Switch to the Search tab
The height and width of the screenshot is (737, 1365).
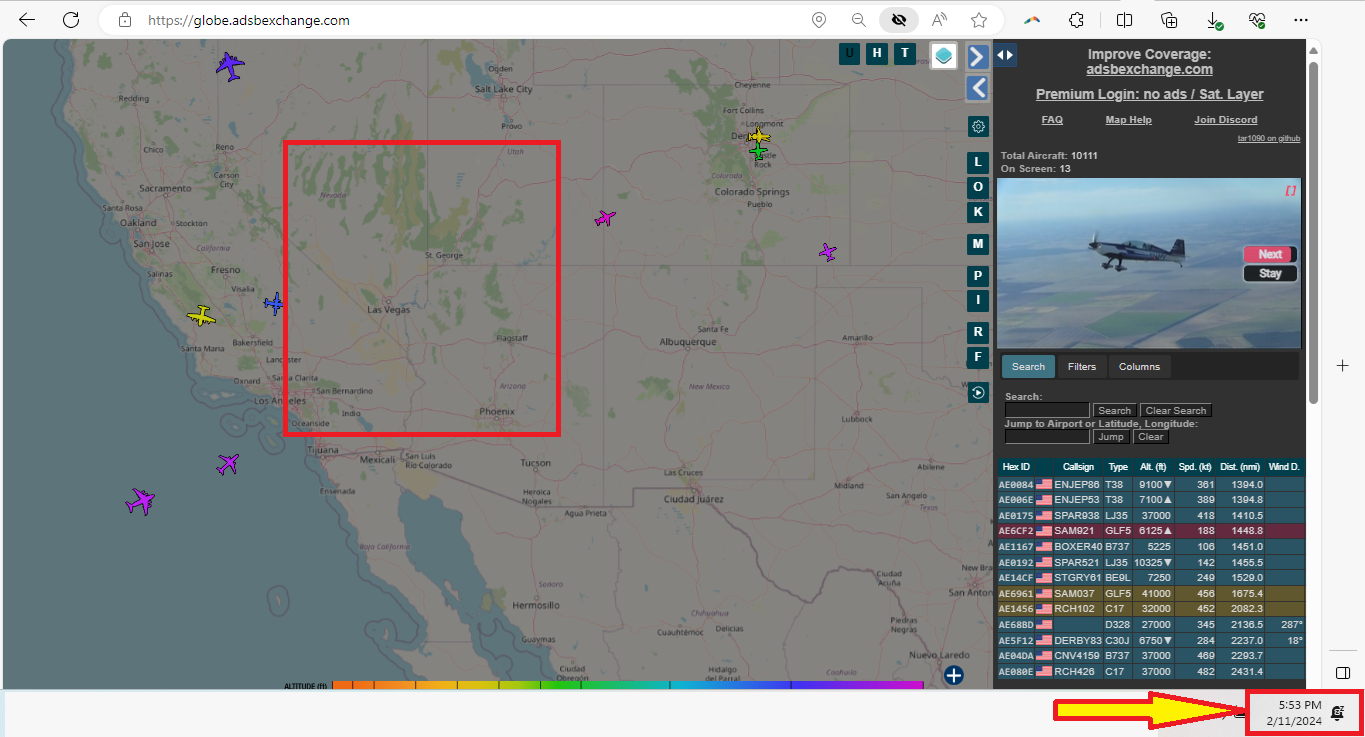click(x=1028, y=367)
